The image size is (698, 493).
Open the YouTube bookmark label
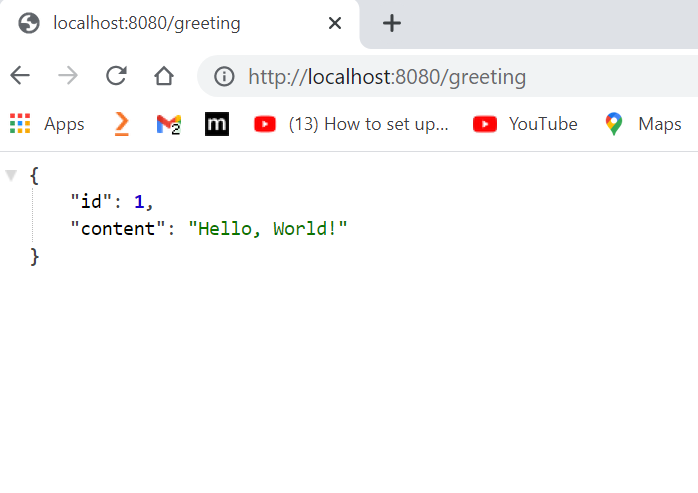(543, 124)
